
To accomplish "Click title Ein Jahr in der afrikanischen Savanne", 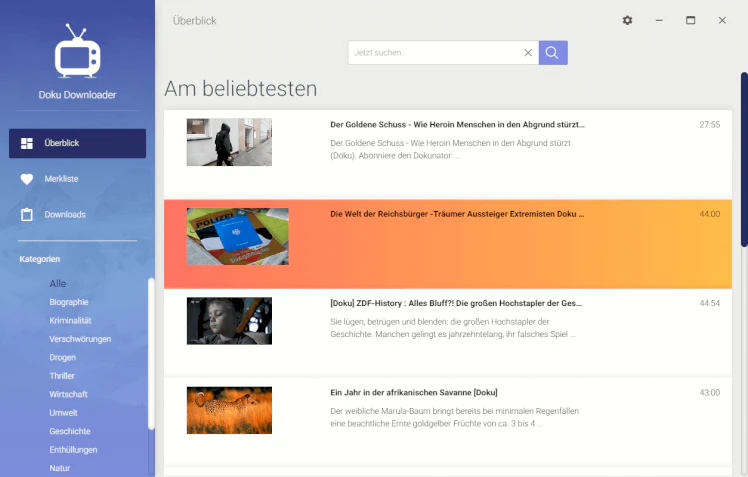I will click(414, 393).
